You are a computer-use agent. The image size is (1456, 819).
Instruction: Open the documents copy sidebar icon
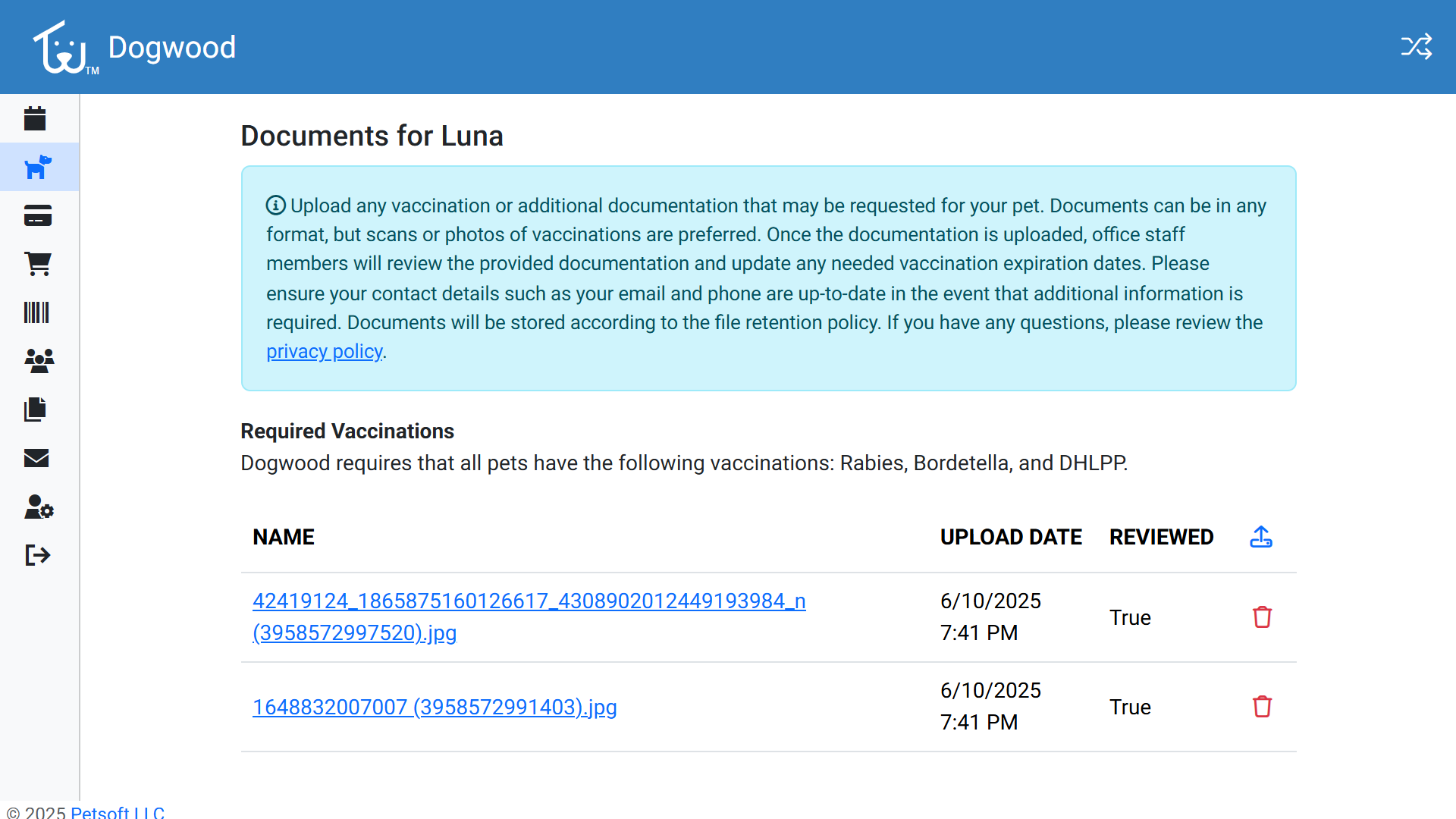(36, 409)
